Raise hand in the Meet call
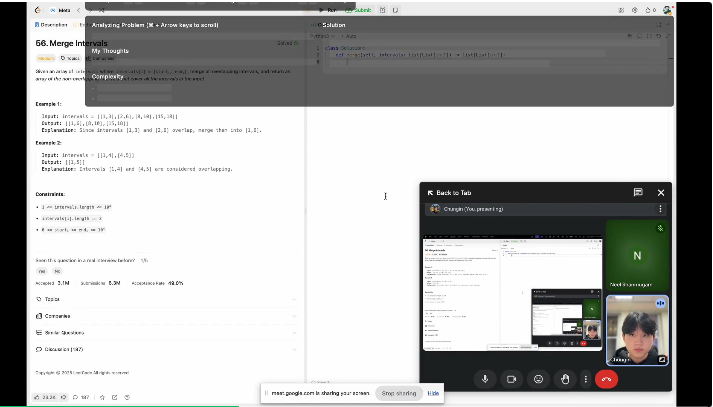Viewport: 713px width, 407px height. tap(564, 379)
